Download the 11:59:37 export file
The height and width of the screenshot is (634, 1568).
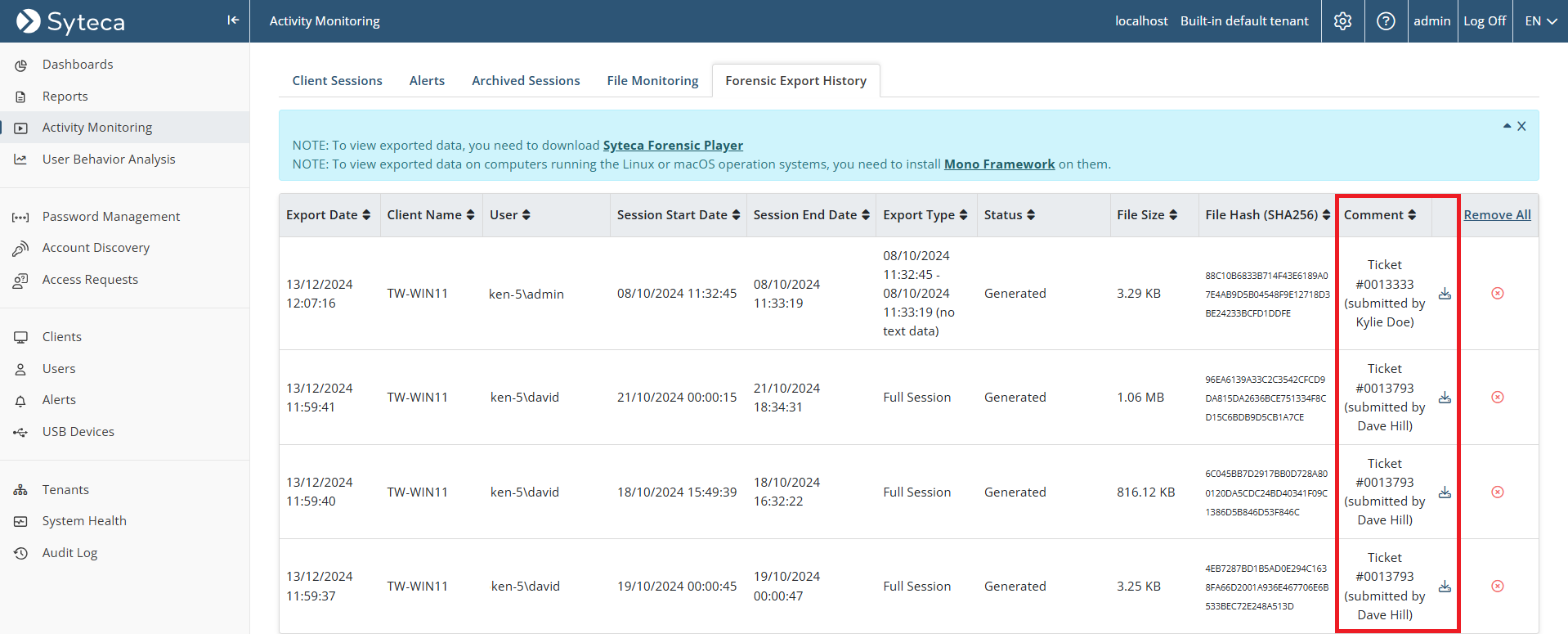click(1445, 587)
